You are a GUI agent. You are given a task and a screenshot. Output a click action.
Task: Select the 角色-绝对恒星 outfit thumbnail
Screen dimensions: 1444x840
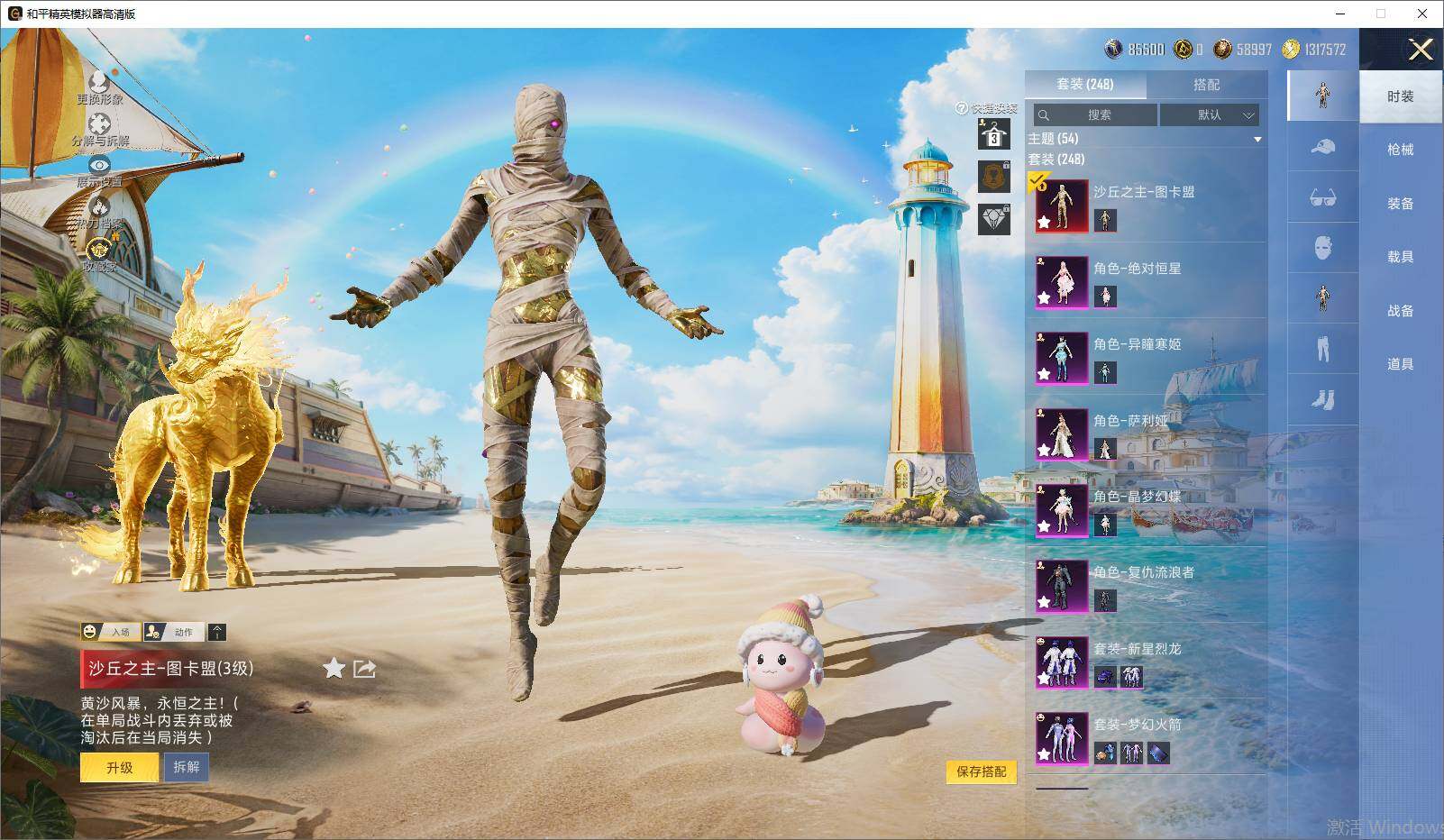tap(1061, 281)
